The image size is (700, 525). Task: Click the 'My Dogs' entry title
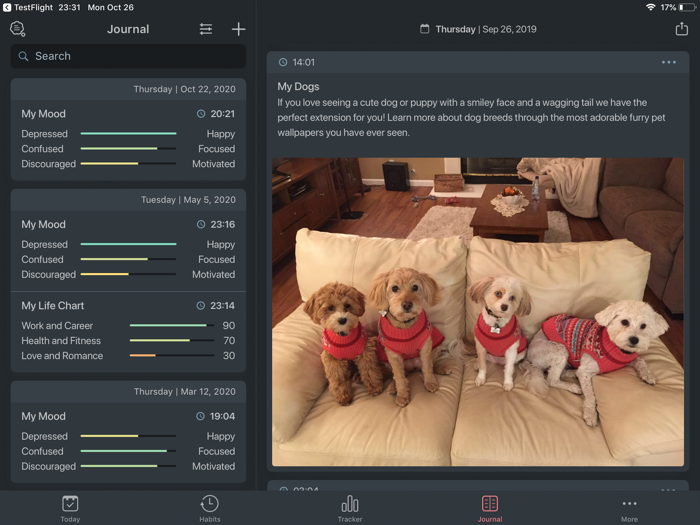tap(298, 87)
